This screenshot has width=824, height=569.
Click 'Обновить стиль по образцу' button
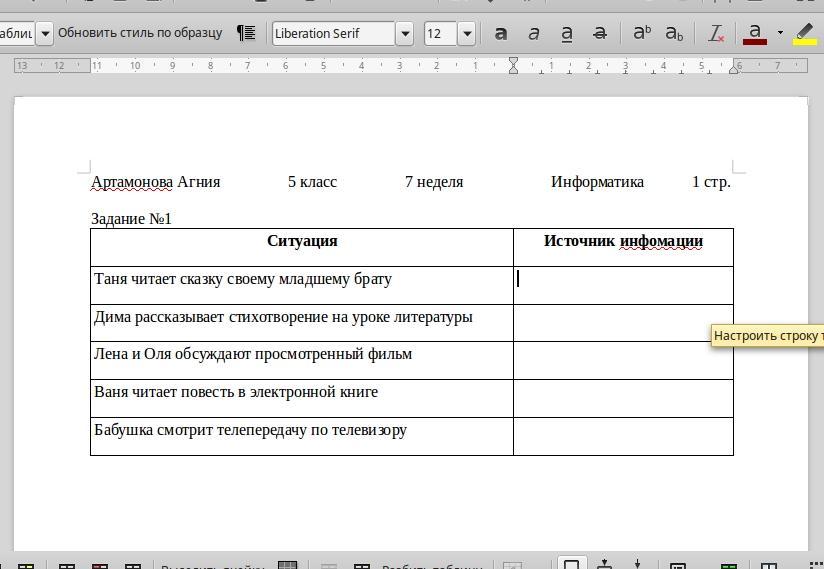pos(140,33)
